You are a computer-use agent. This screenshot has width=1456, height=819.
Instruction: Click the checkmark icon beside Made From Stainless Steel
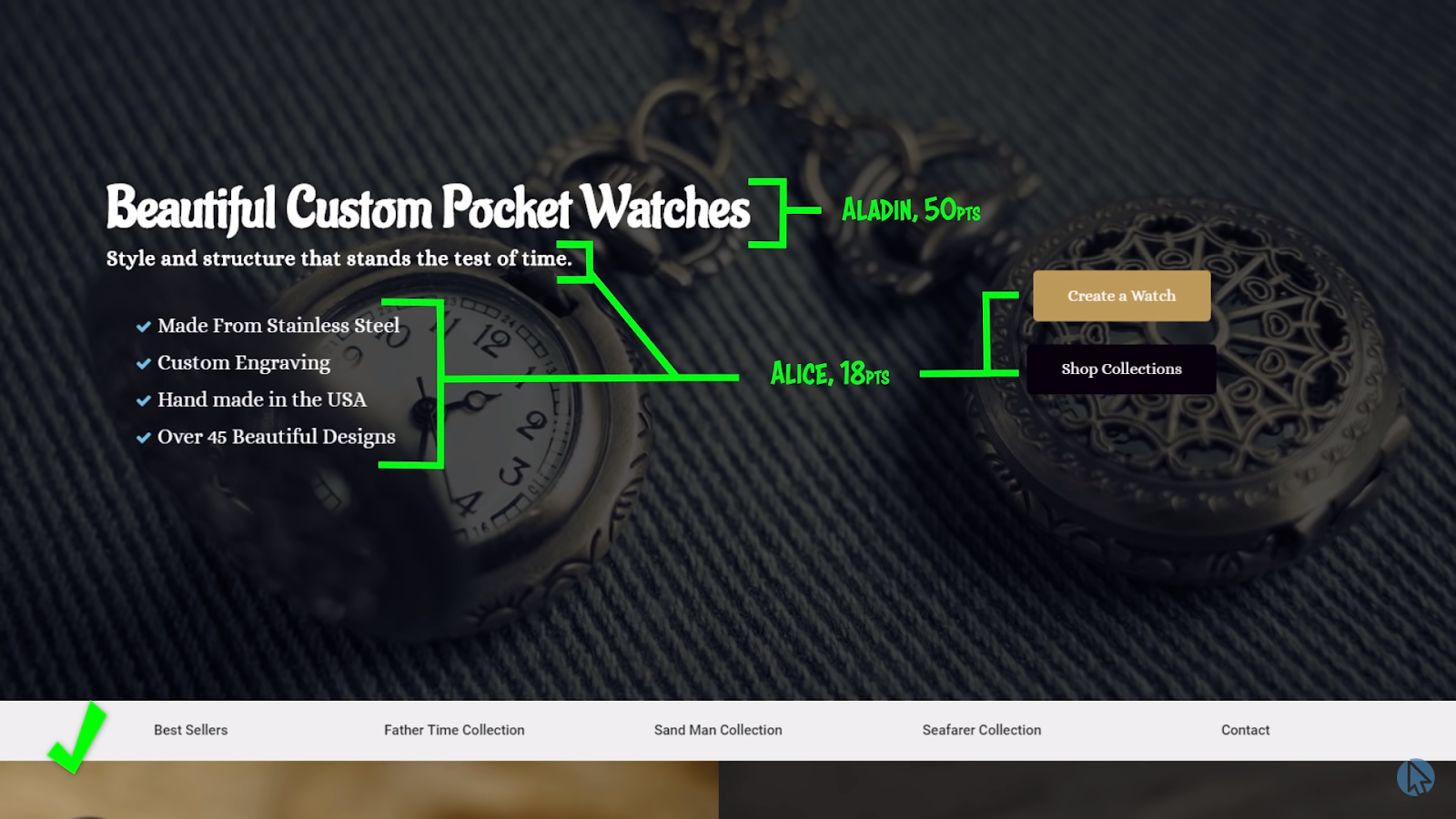click(x=143, y=327)
